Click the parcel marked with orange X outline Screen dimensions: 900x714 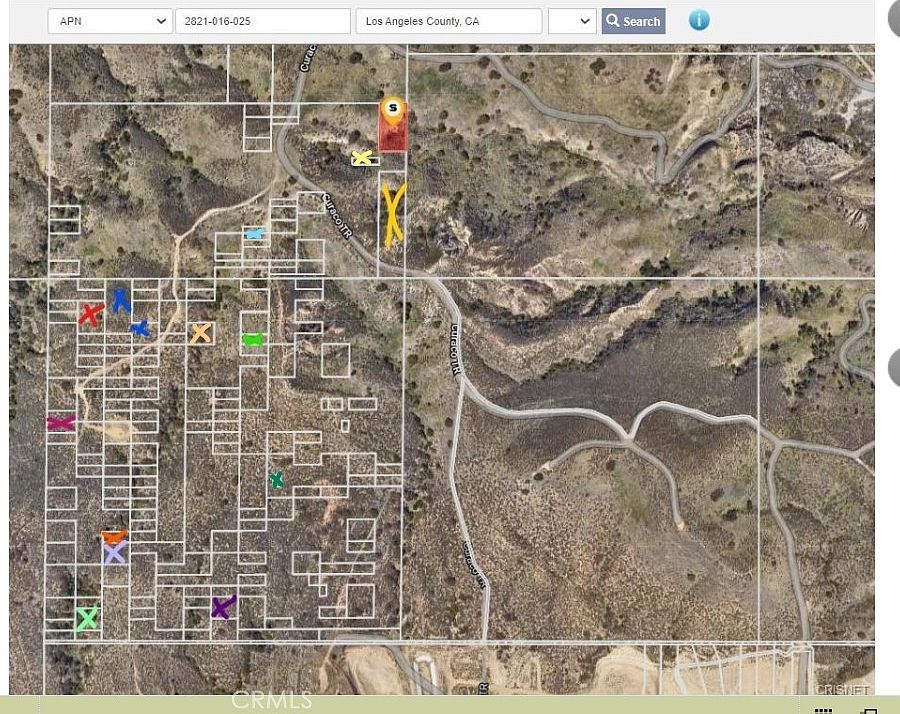click(201, 333)
